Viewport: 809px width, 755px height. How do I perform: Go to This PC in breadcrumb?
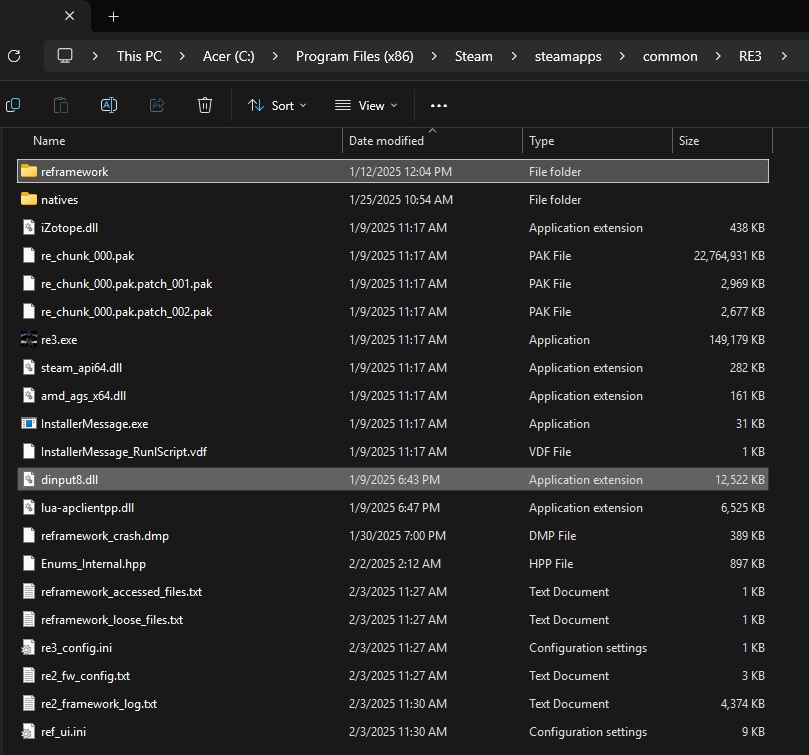139,56
